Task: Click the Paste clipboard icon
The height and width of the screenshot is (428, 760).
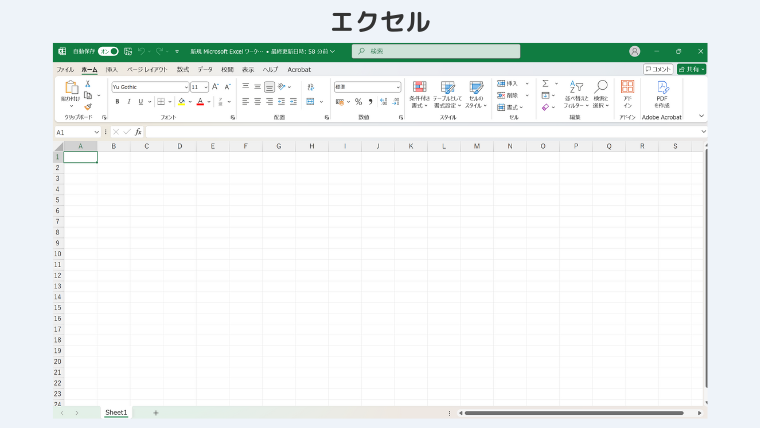Action: 71,87
